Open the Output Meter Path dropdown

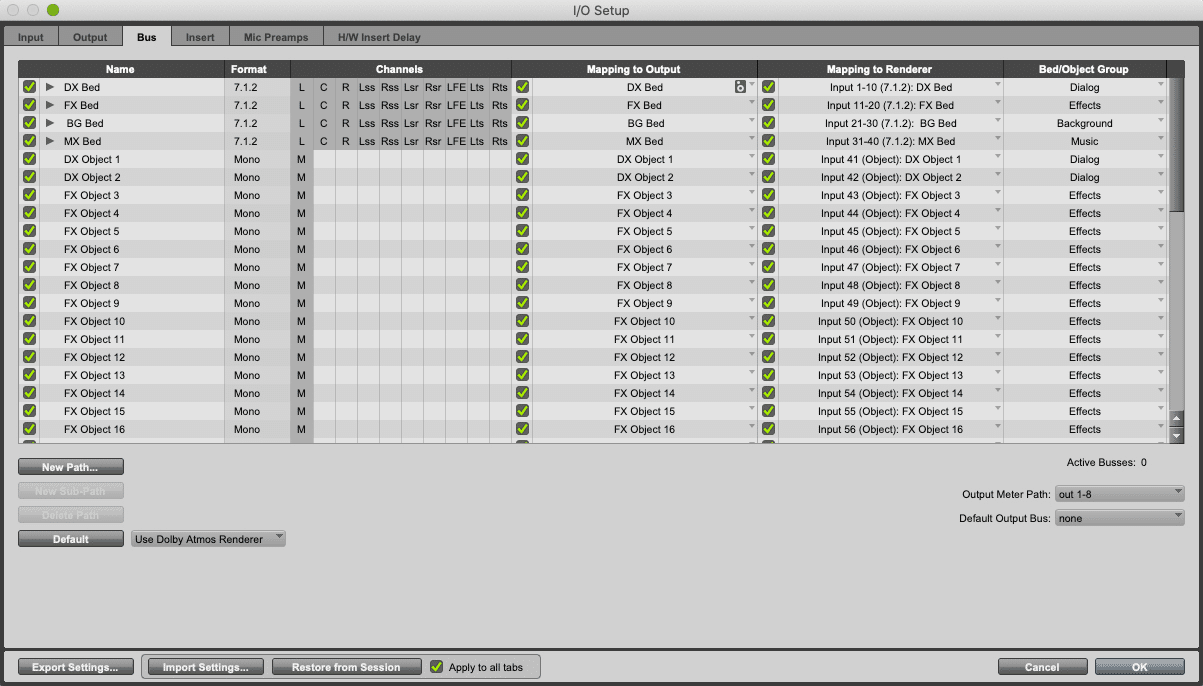pos(1119,494)
